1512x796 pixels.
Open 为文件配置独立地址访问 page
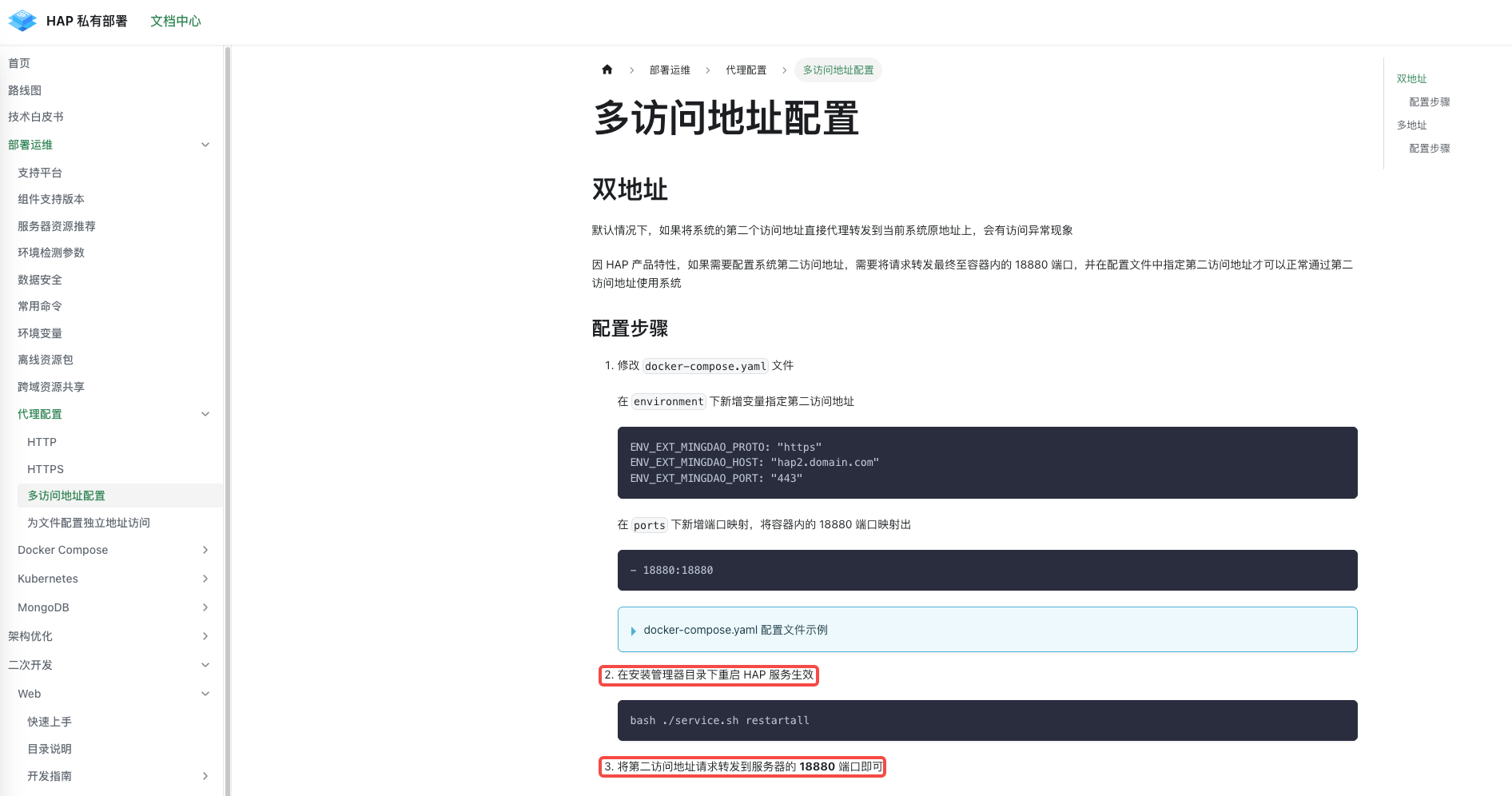89,523
